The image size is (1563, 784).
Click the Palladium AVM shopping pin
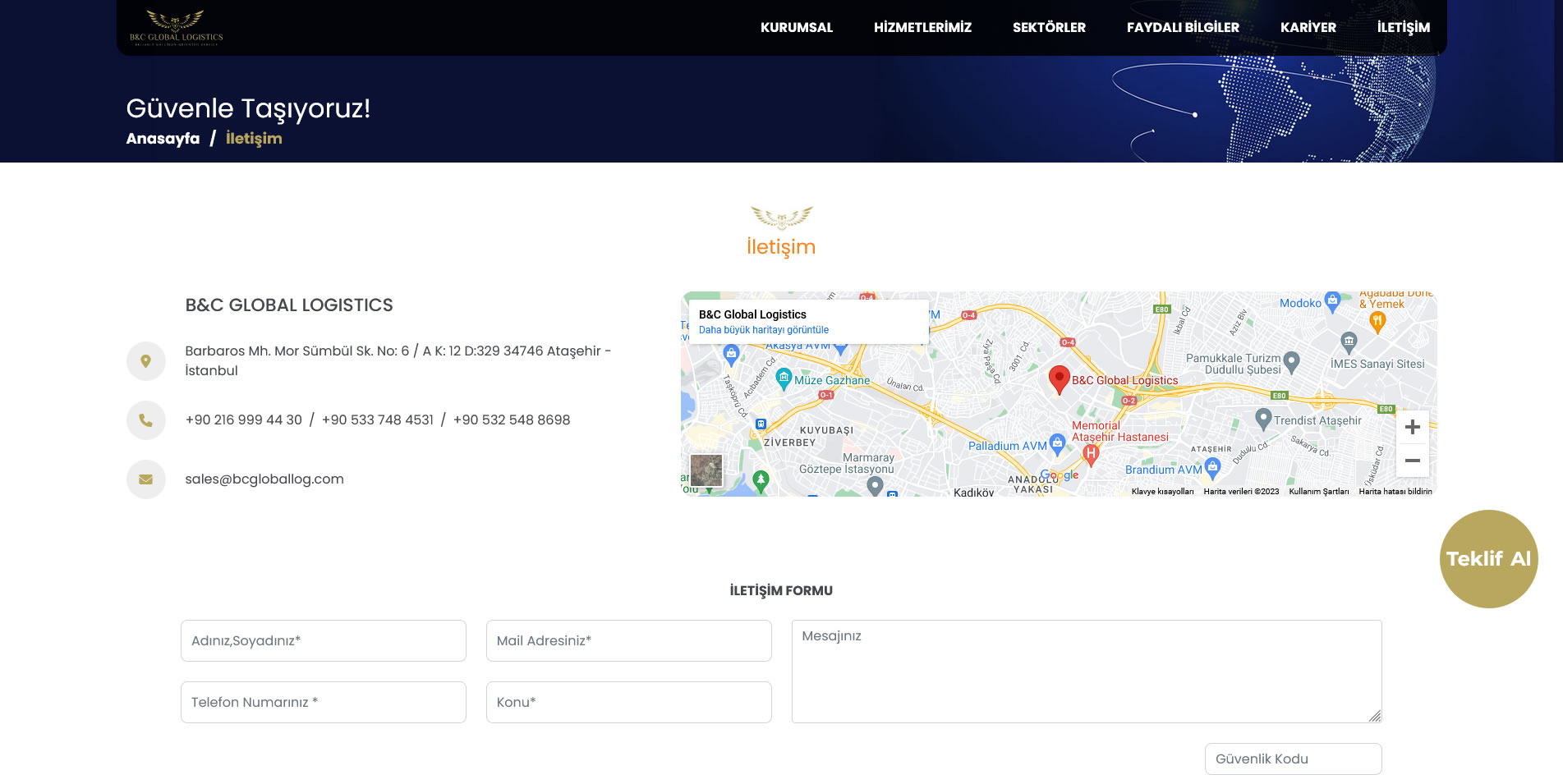pyautogui.click(x=1058, y=444)
